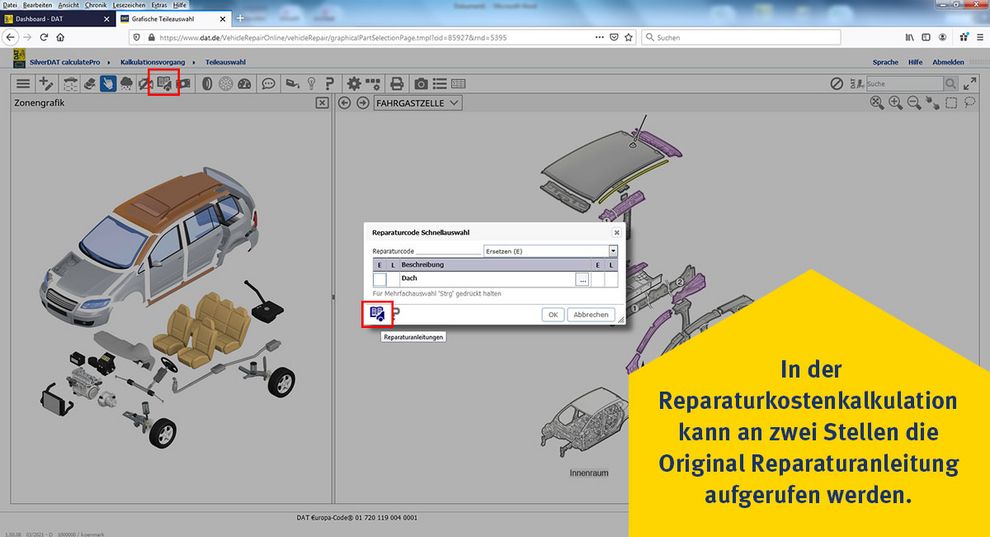Expand the Reparaturcode dropdown showing Ersetzen (E)
990x537 pixels.
[613, 251]
